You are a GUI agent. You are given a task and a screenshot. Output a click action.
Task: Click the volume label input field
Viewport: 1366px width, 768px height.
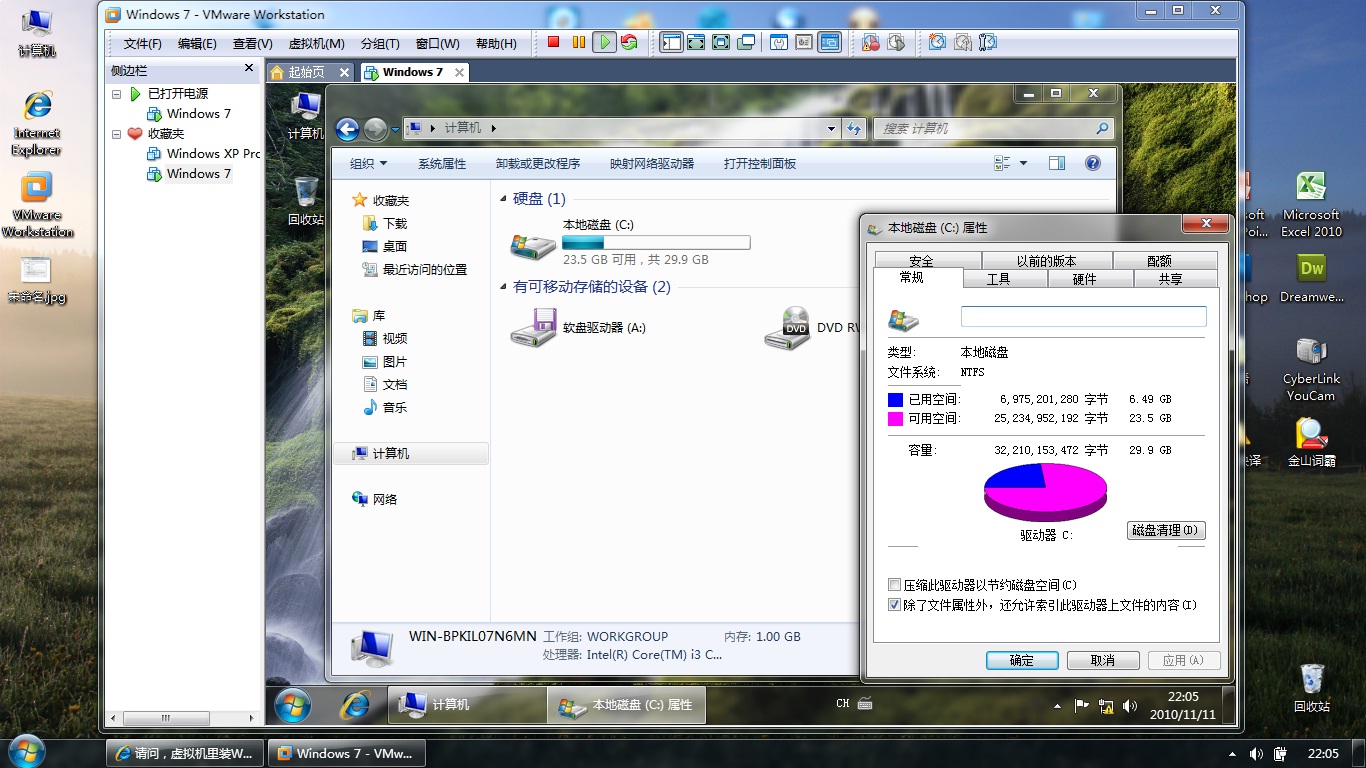[x=1083, y=315]
